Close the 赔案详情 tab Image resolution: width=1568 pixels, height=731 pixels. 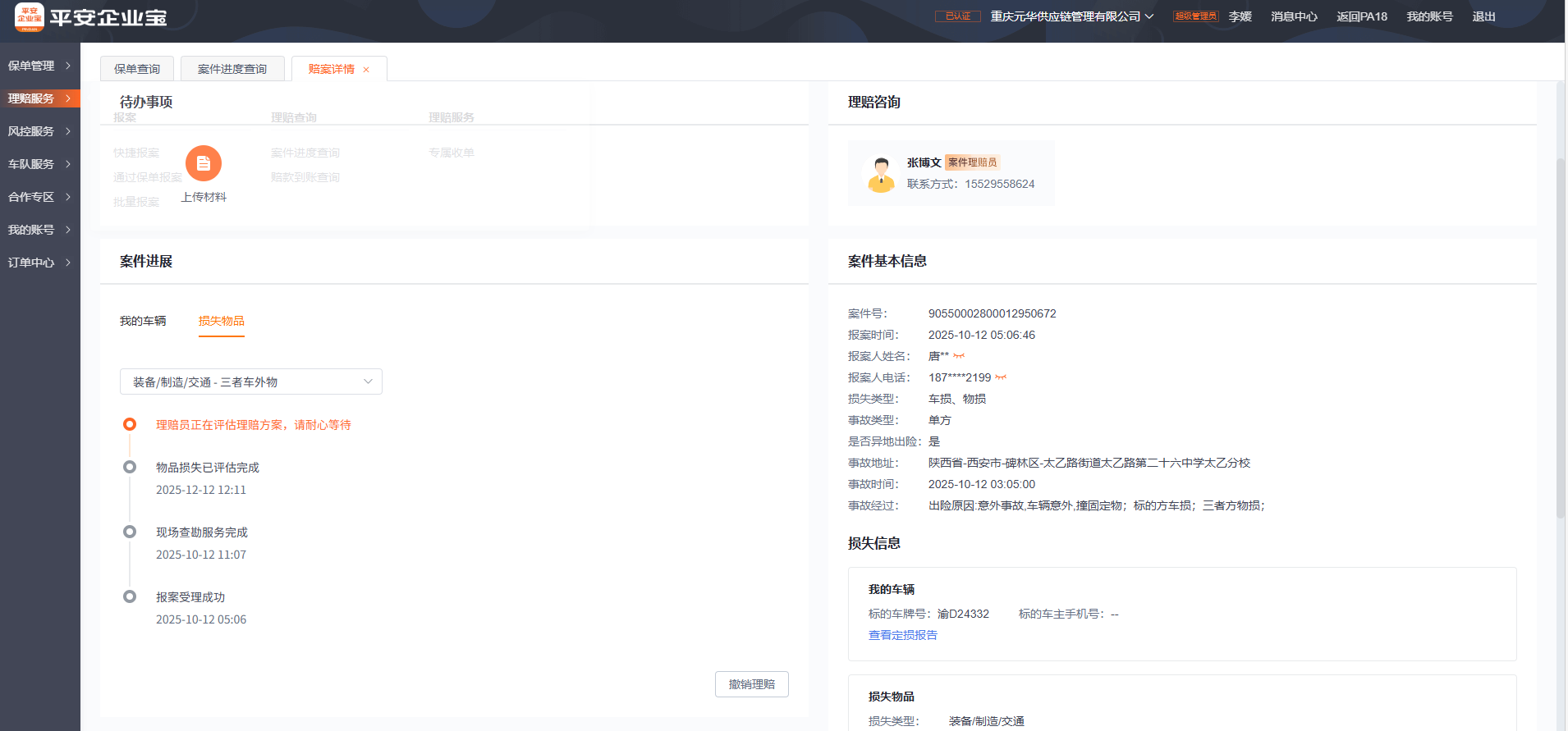[x=366, y=70]
